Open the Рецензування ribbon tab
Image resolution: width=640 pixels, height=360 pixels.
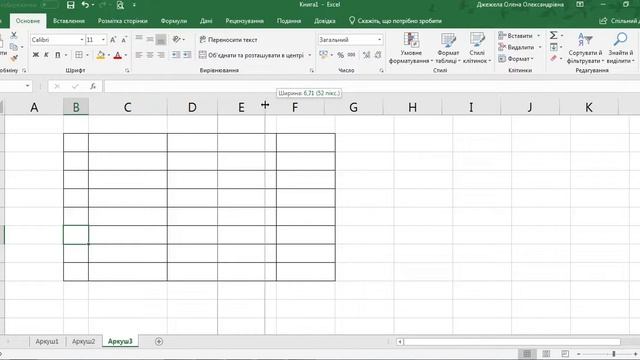(x=244, y=21)
